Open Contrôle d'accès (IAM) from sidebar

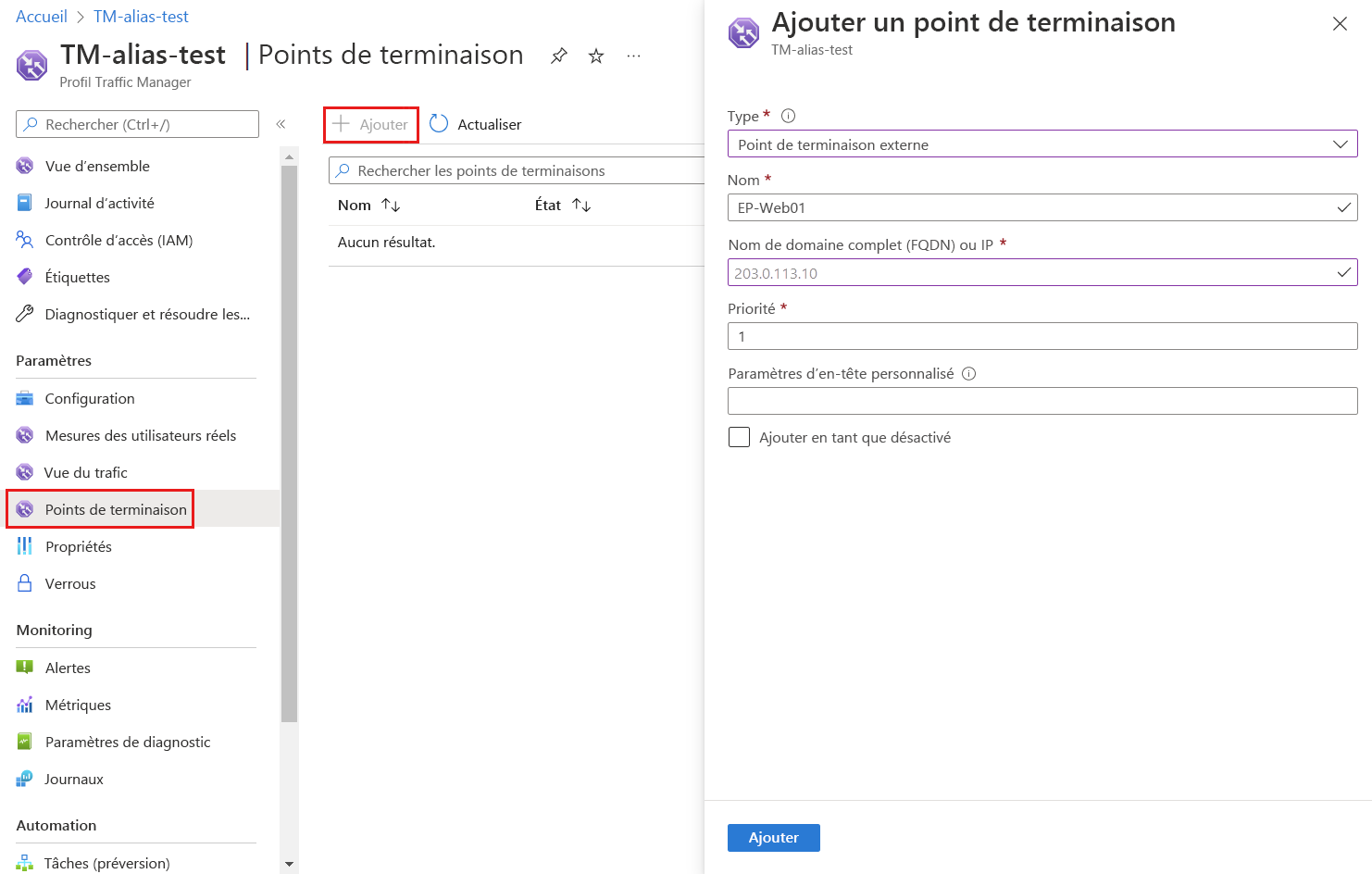click(118, 241)
